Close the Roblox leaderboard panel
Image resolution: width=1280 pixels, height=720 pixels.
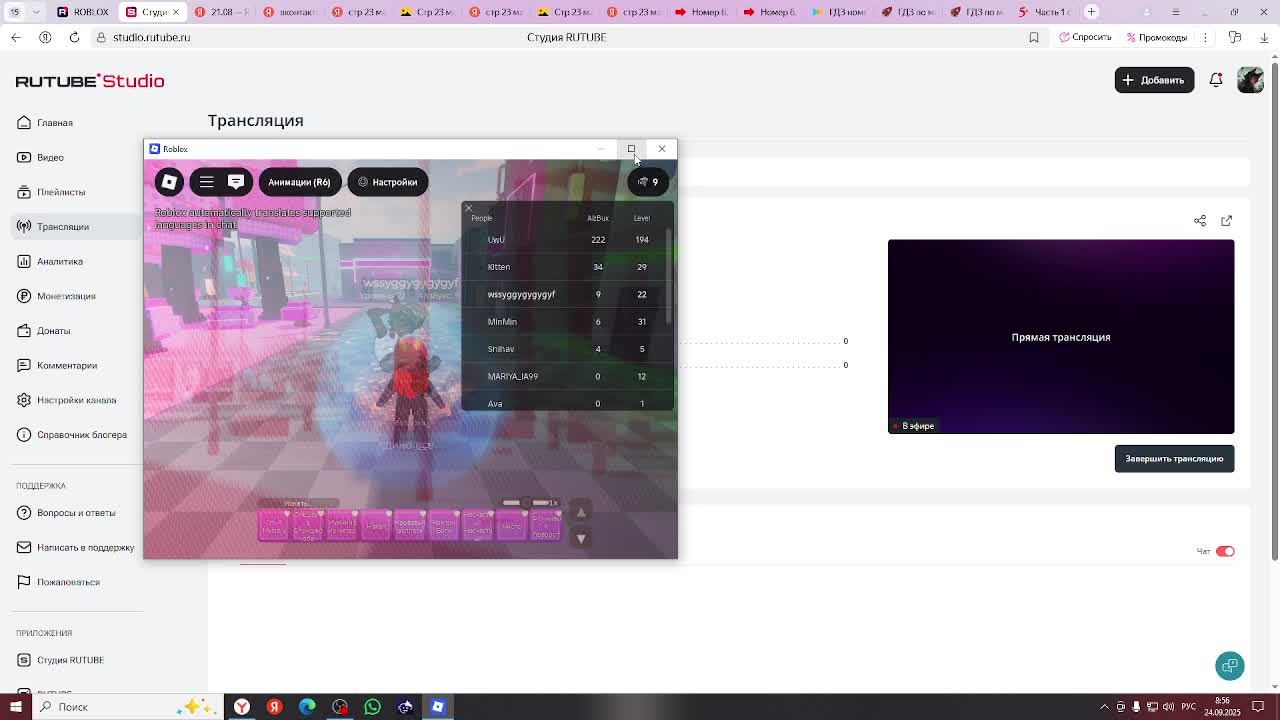(468, 208)
